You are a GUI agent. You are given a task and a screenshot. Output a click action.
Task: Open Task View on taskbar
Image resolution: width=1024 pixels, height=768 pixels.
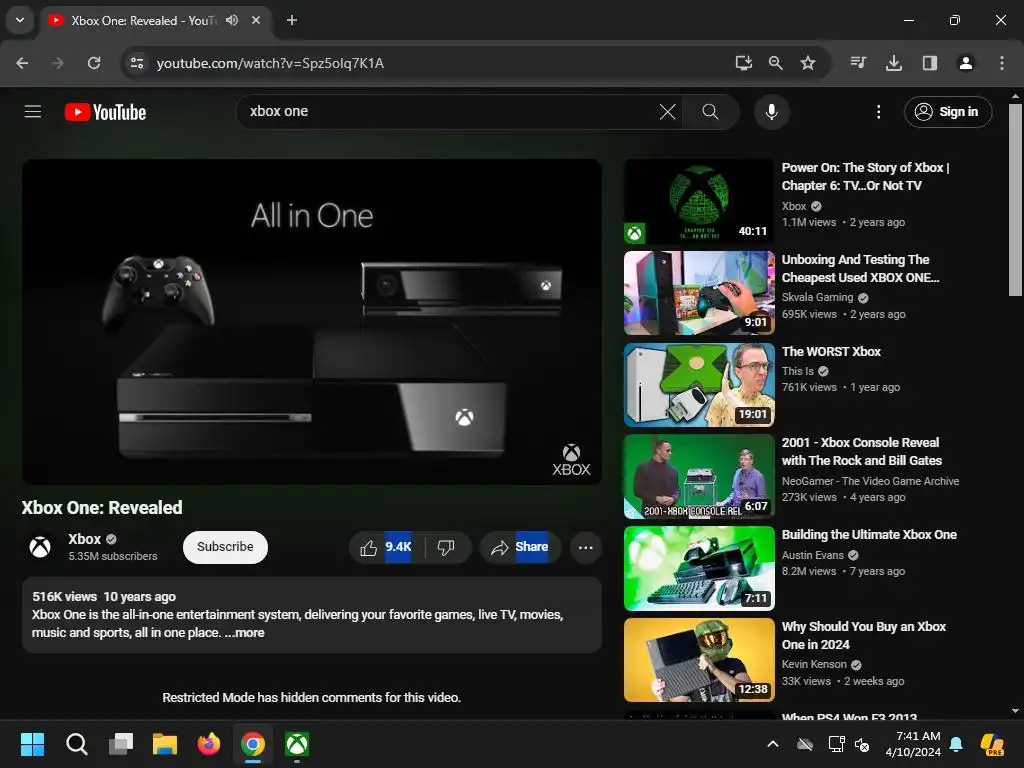(x=121, y=744)
